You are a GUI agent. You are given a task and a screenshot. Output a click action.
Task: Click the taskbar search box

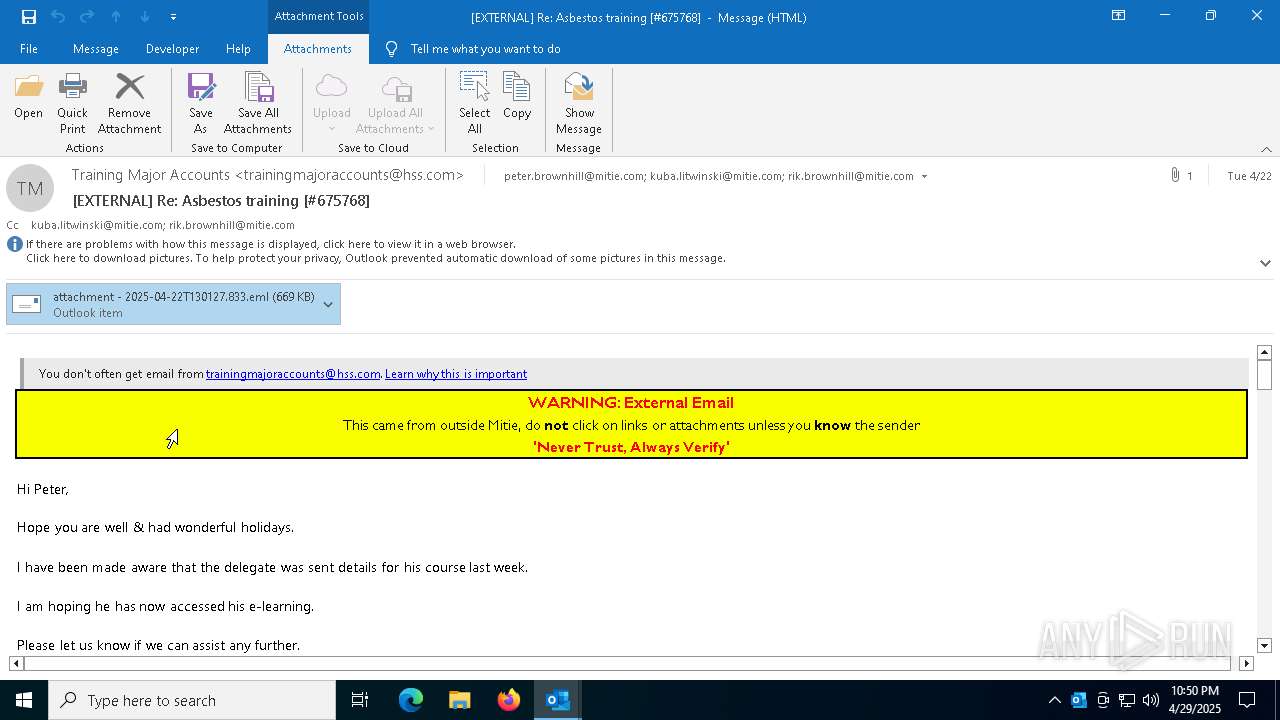192,700
